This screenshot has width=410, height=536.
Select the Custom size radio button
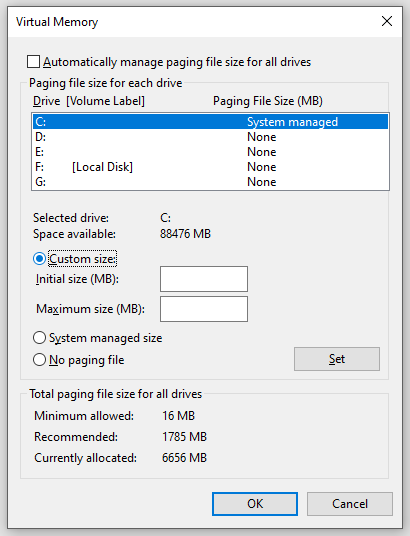39,259
